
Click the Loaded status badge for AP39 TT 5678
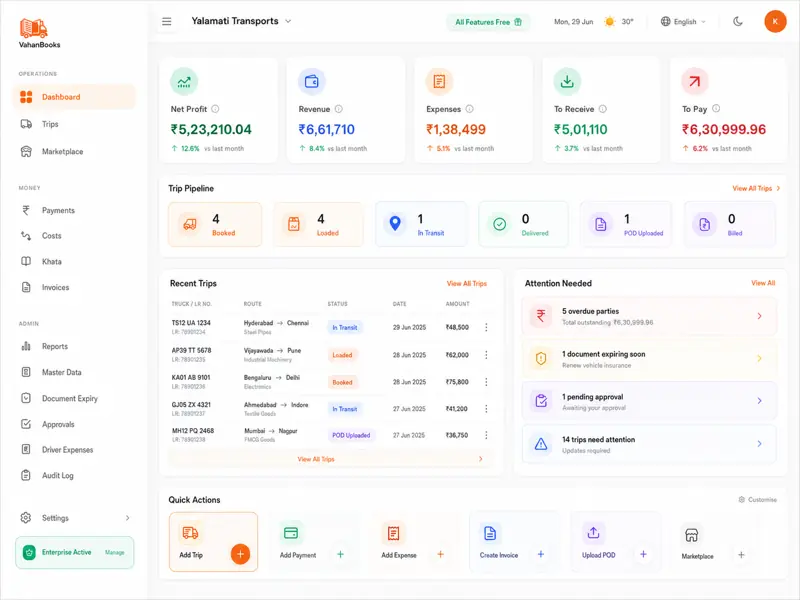(x=342, y=355)
